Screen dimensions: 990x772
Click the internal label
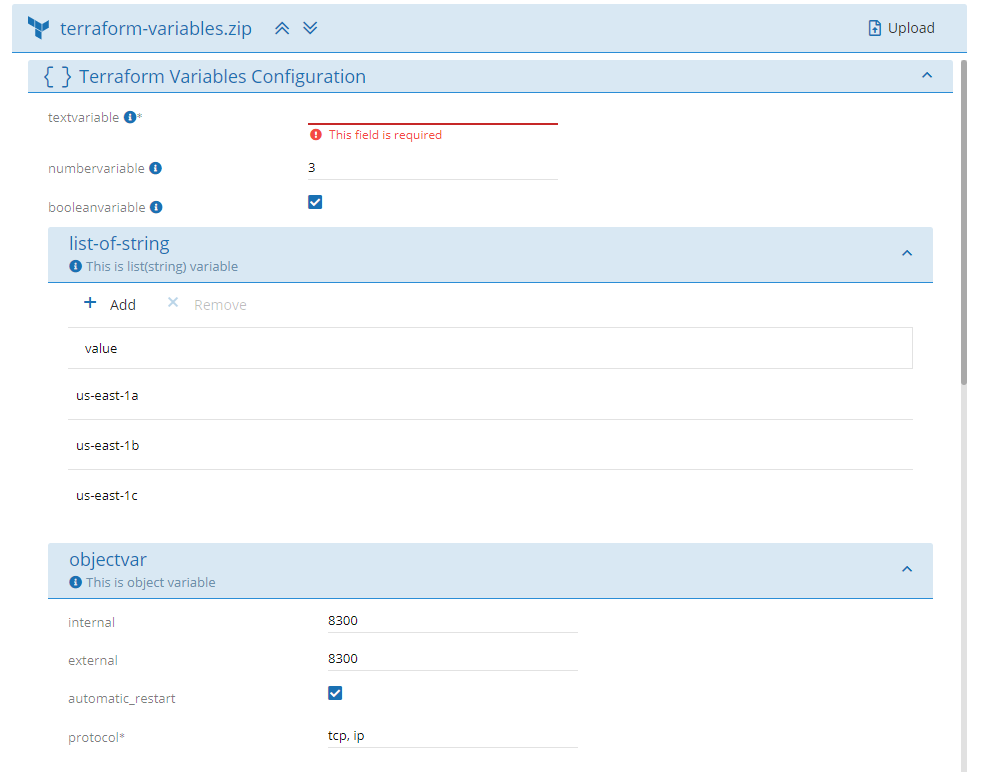[x=92, y=622]
